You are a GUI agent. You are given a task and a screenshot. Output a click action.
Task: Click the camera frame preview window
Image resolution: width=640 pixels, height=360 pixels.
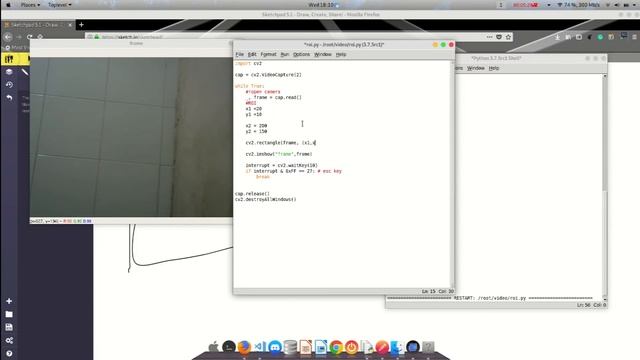[131, 137]
